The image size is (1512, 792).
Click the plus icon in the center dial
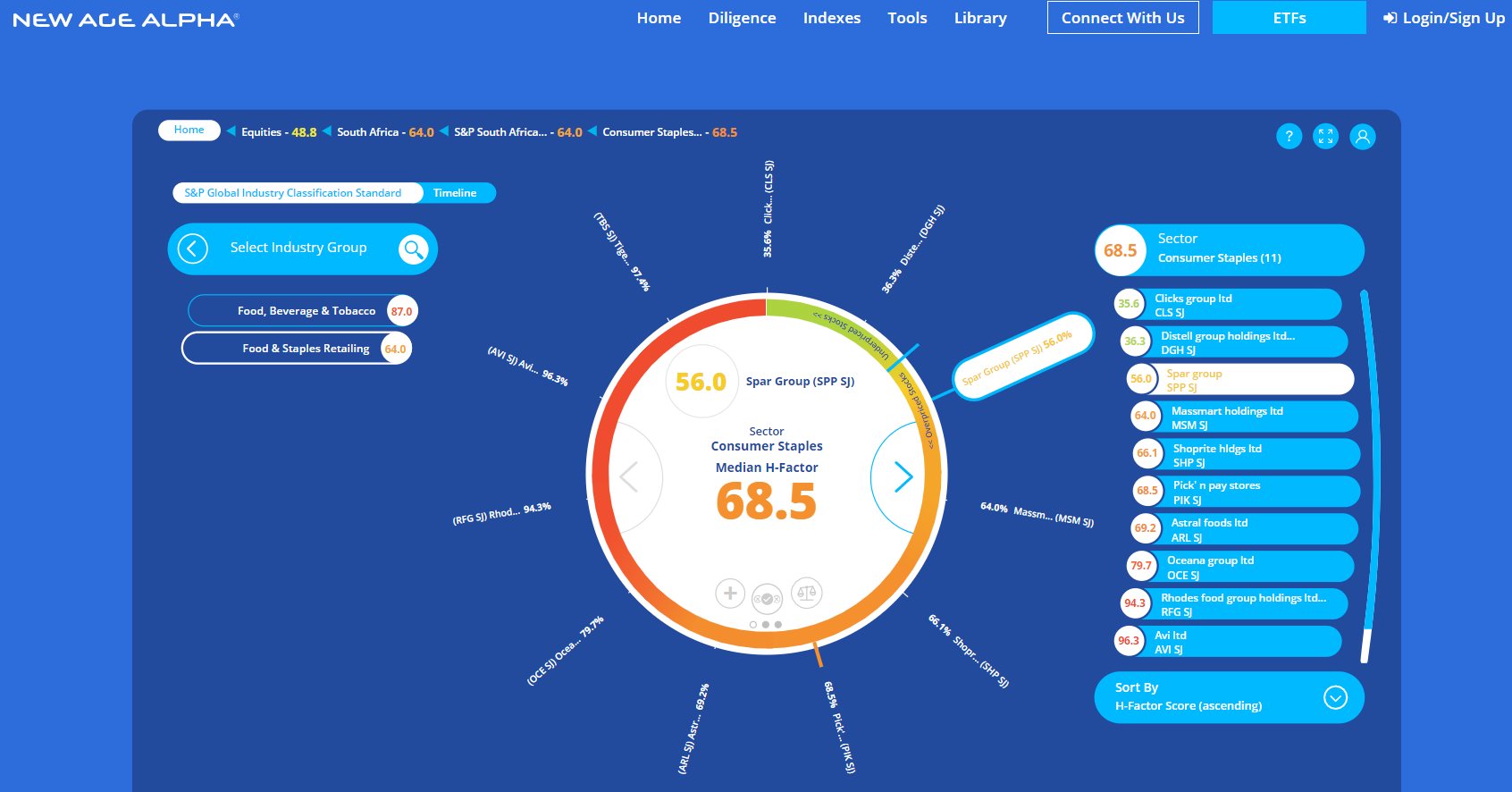(x=730, y=593)
